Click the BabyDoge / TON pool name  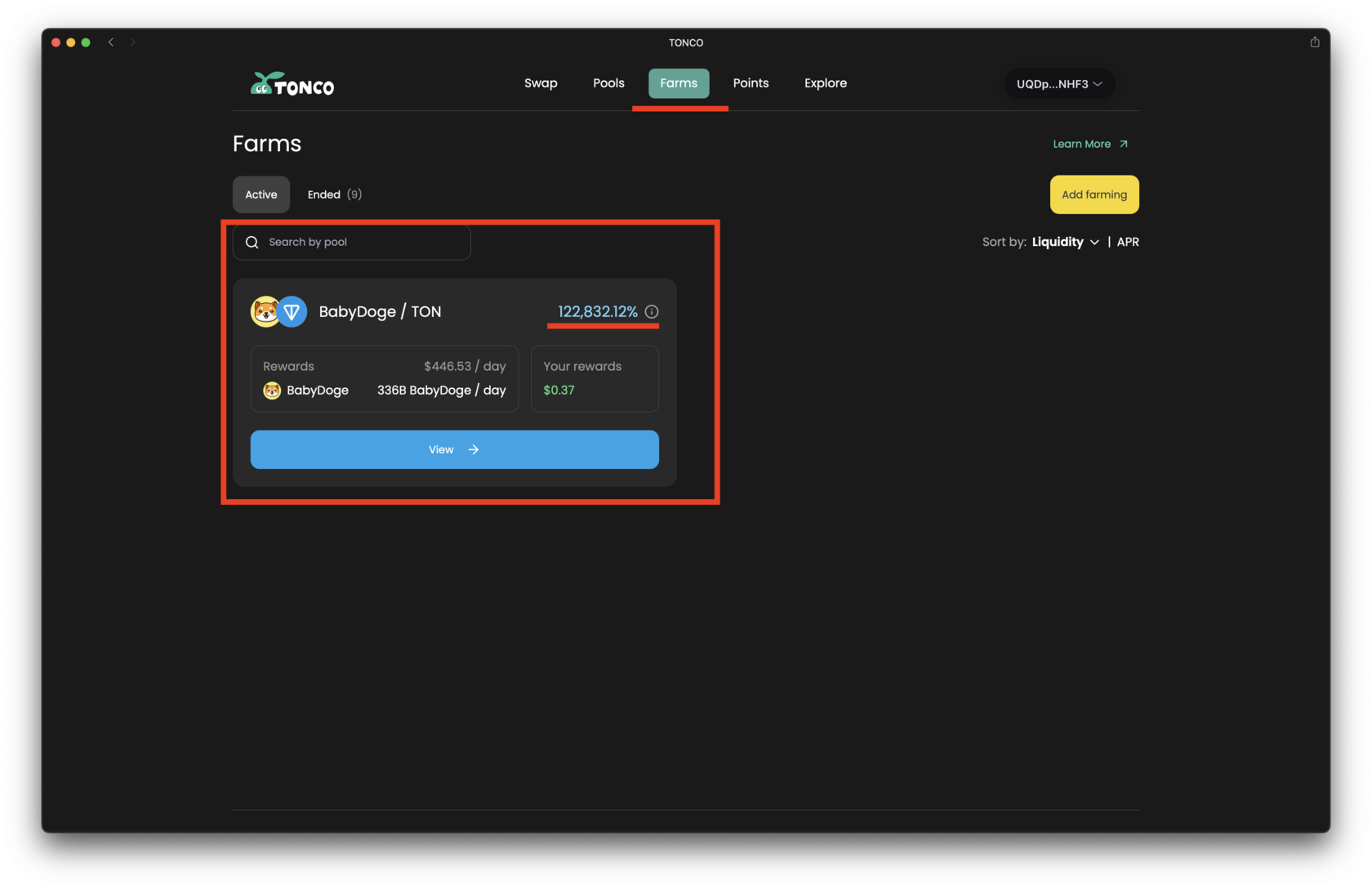tap(380, 312)
